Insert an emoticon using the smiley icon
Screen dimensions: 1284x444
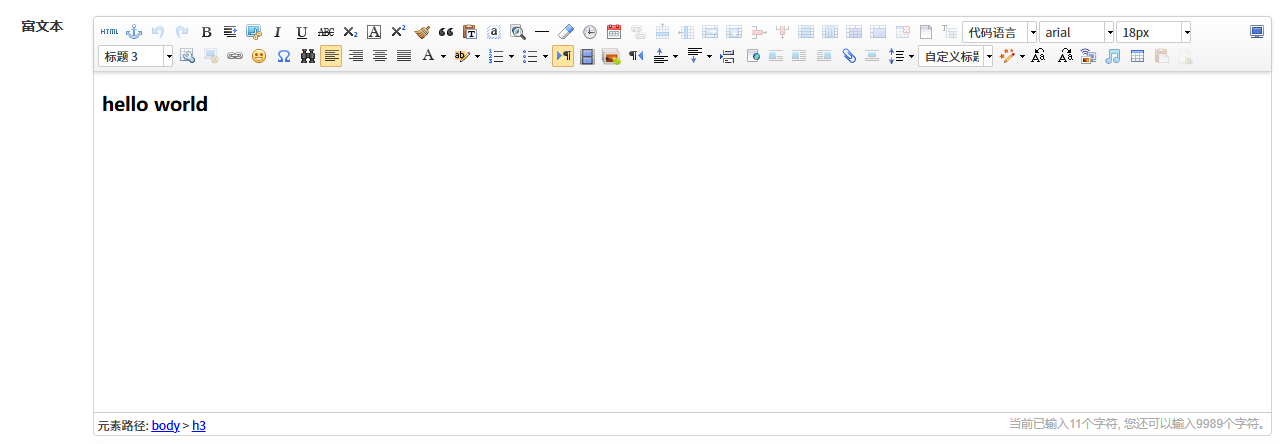point(259,57)
